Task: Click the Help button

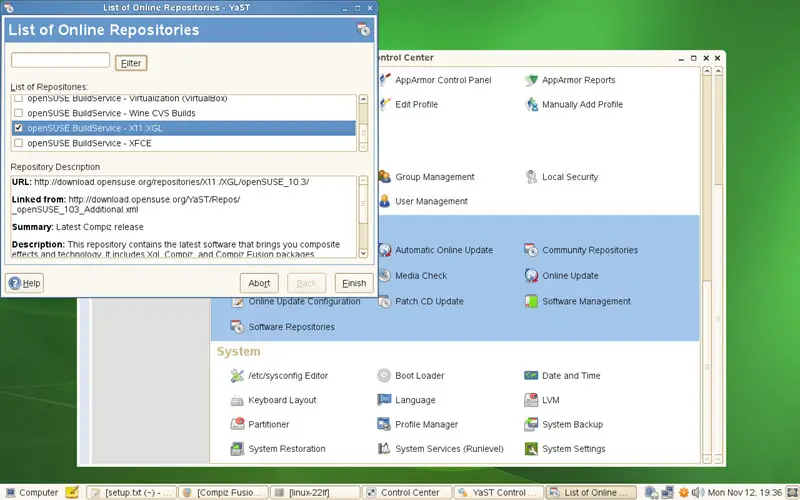Action: (24, 283)
